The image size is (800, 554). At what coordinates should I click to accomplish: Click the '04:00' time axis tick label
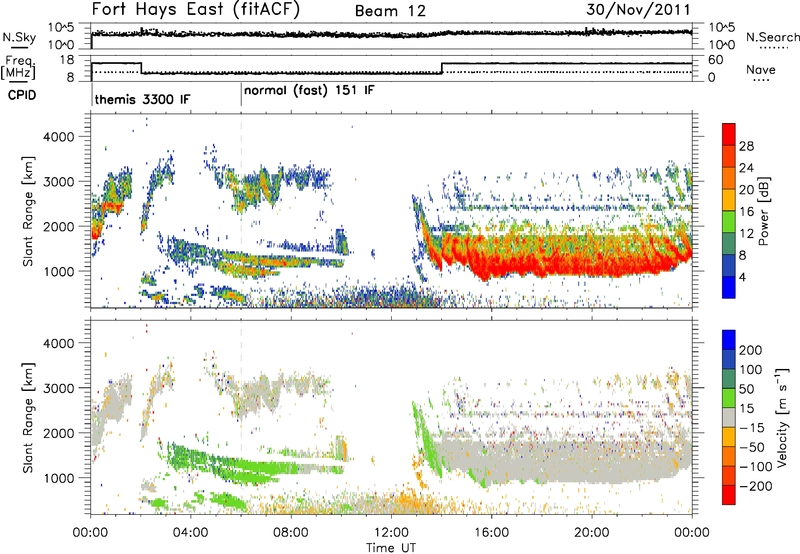(x=191, y=533)
